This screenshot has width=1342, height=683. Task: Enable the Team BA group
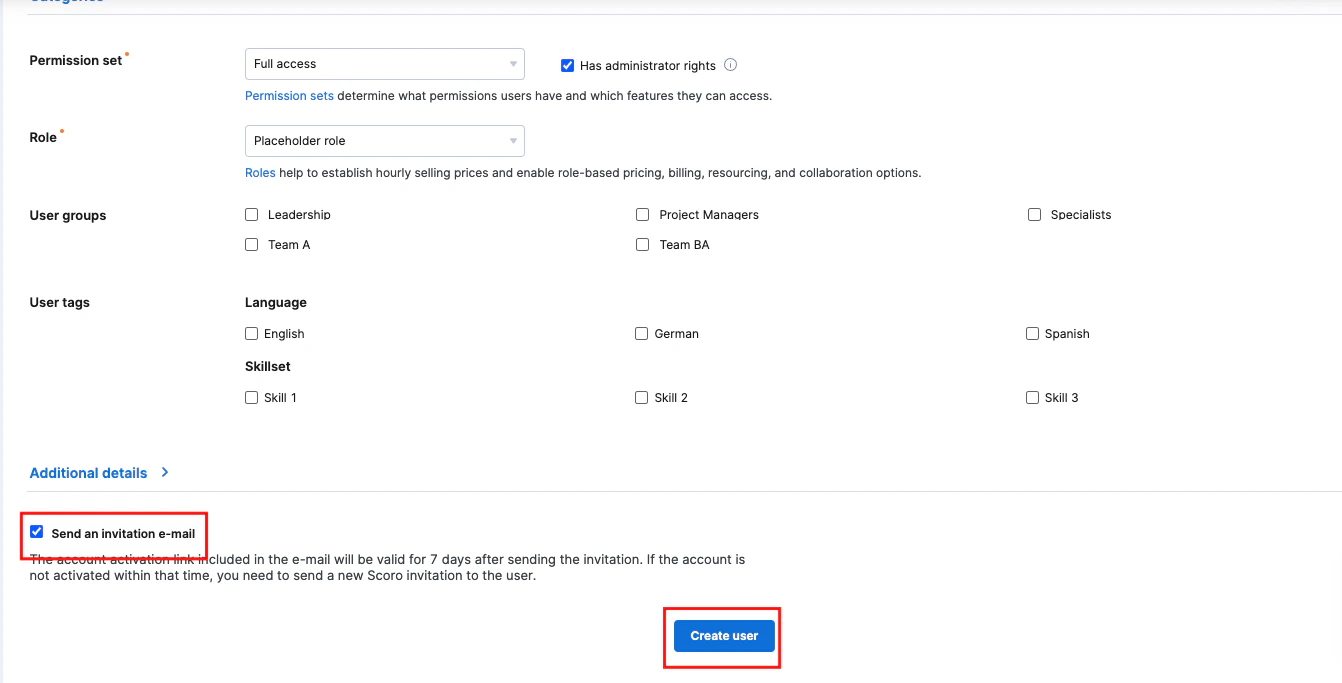pos(642,244)
